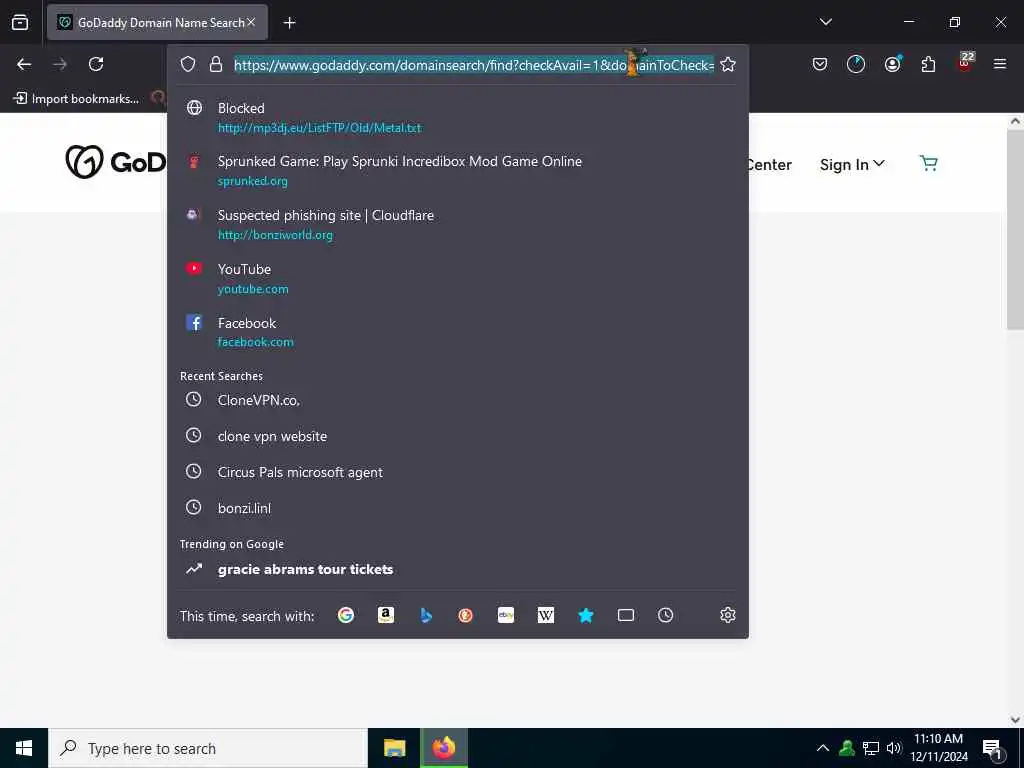Search this time with Amazon

[386, 615]
